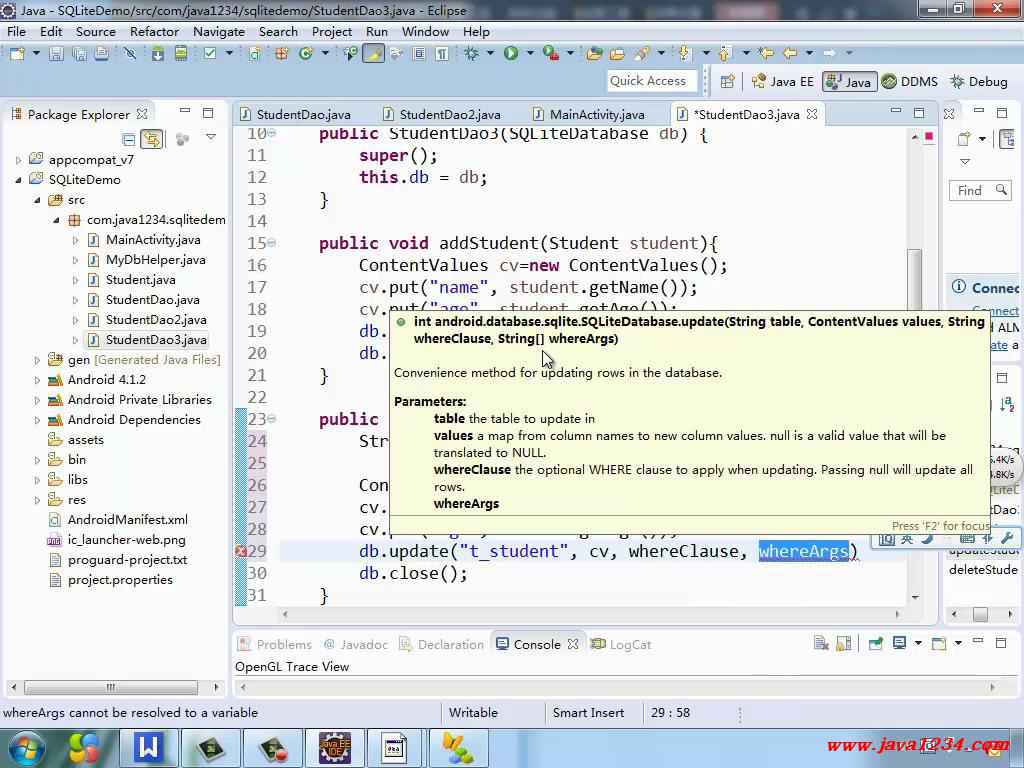
Task: Open the New Java Class dropdown arrow
Action: click(x=325, y=54)
